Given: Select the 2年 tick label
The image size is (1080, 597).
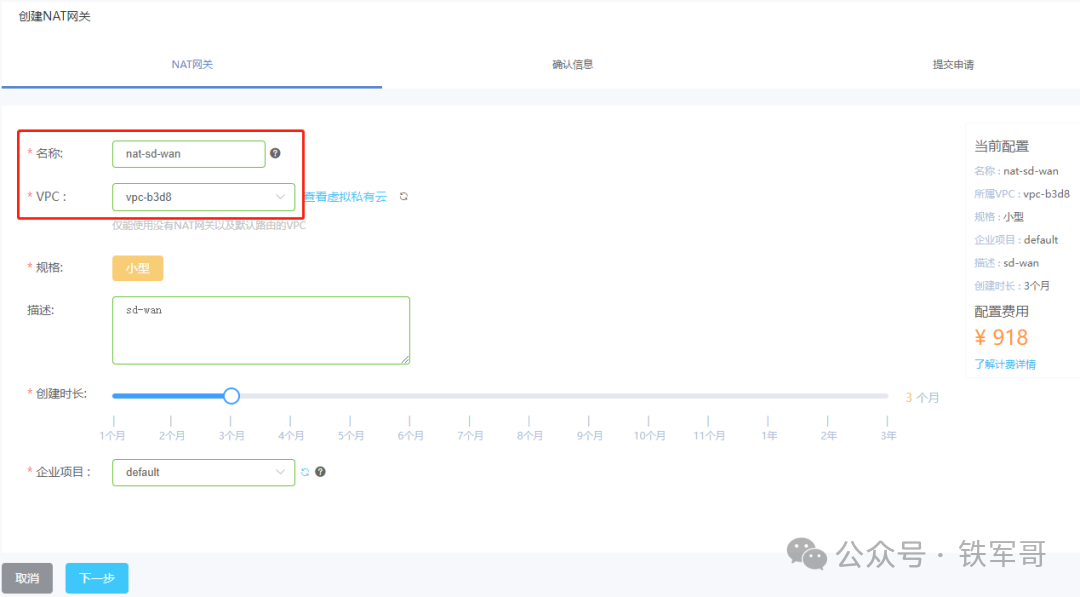Looking at the screenshot, I should click(x=828, y=436).
